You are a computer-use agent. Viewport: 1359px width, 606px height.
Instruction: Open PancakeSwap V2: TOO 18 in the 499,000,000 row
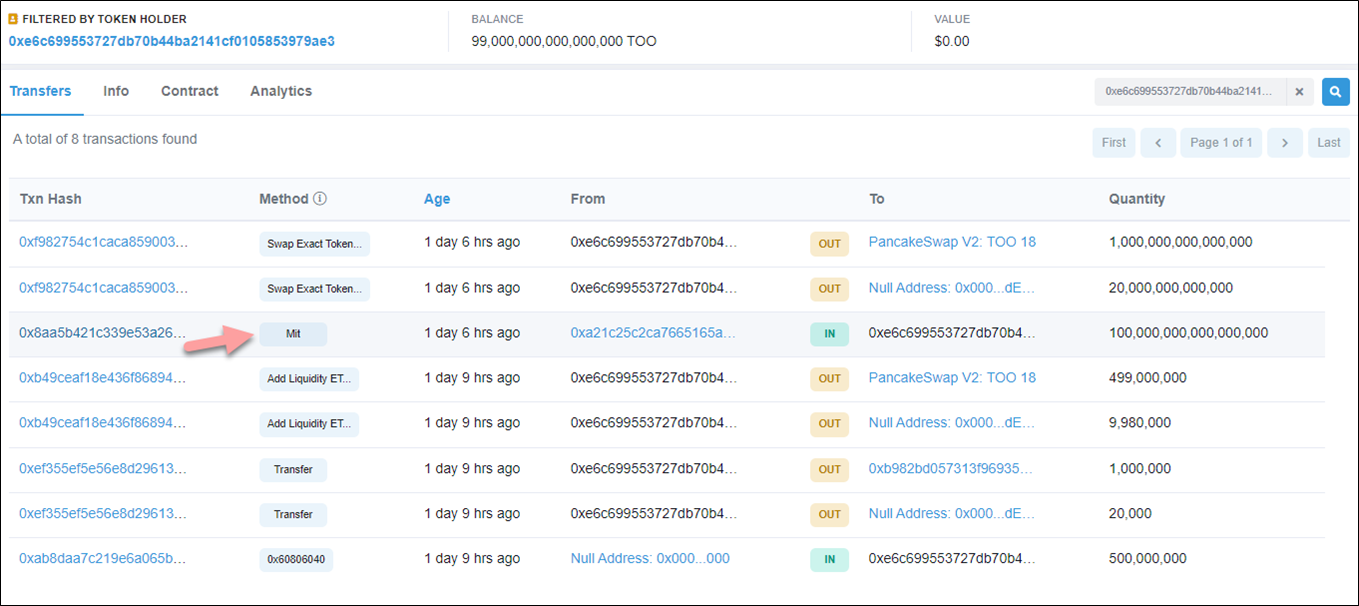coord(952,378)
